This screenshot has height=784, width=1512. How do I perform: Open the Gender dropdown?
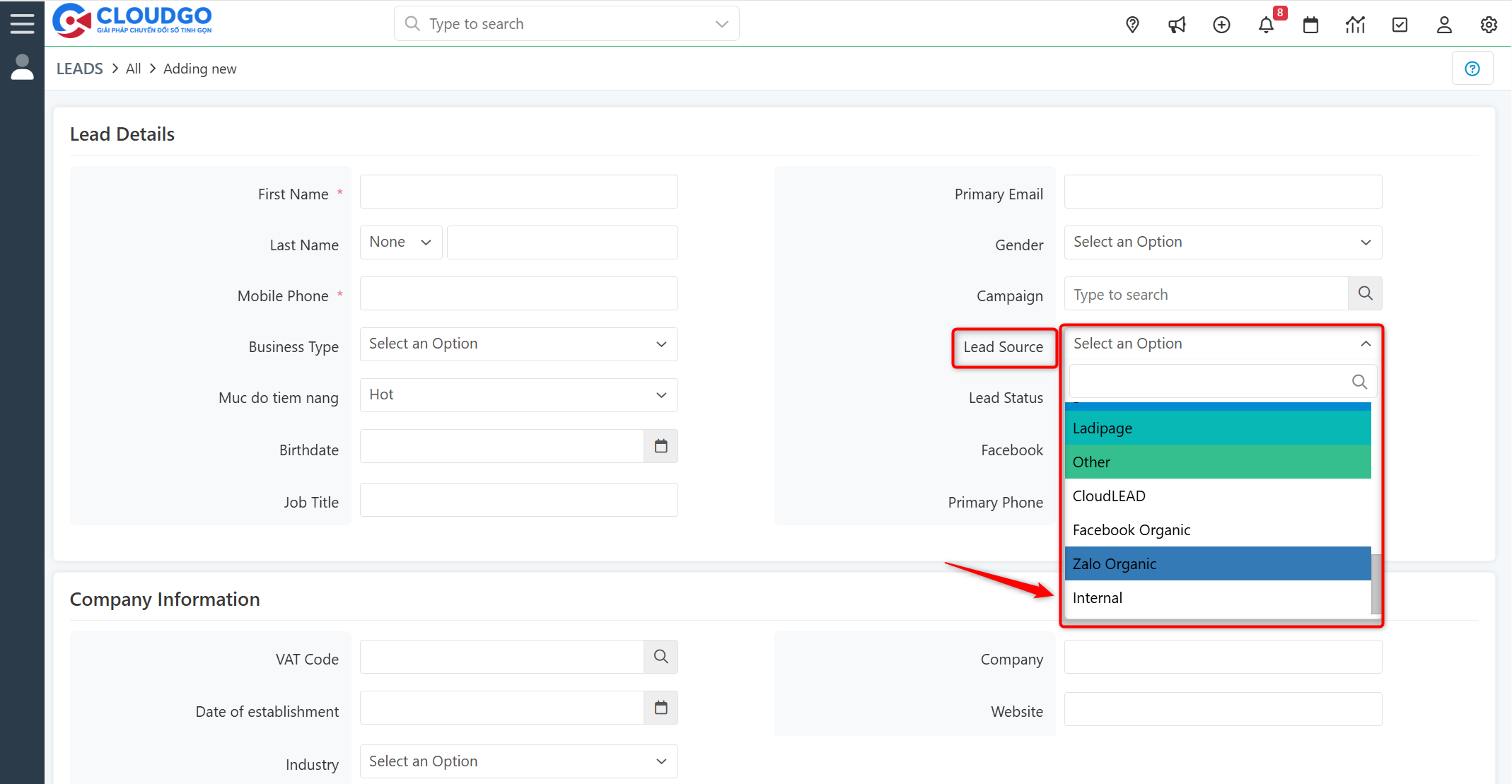click(1223, 242)
